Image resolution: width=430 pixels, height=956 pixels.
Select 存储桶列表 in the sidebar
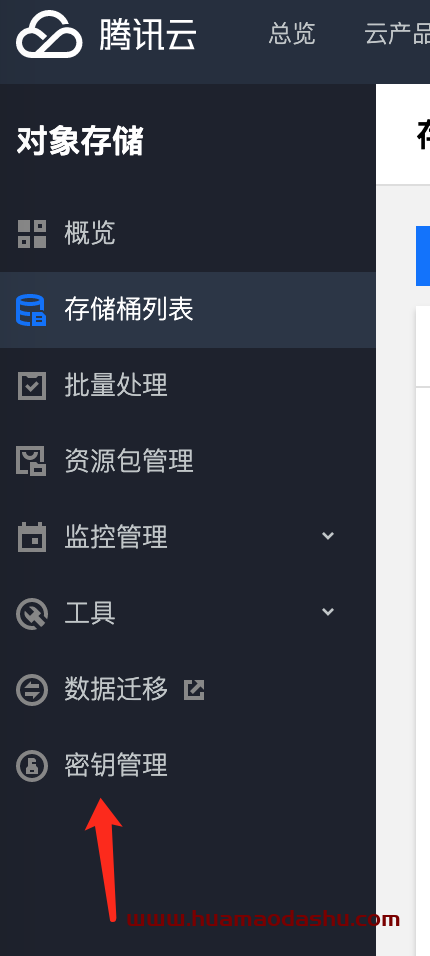tap(188, 310)
